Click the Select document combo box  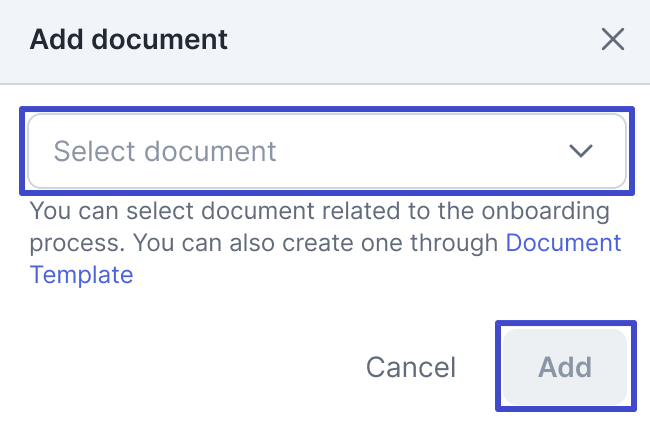327,151
